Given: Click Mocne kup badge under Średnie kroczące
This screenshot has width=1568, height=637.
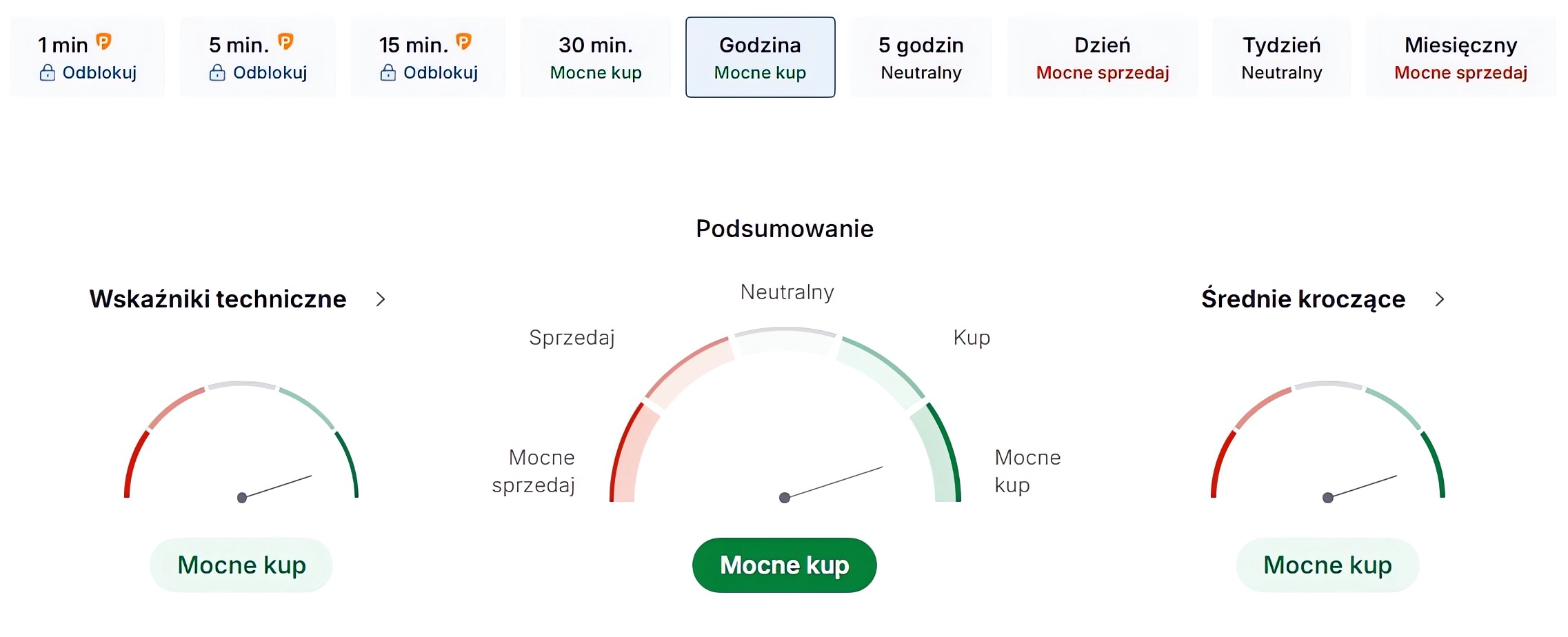Looking at the screenshot, I should coord(1327,565).
